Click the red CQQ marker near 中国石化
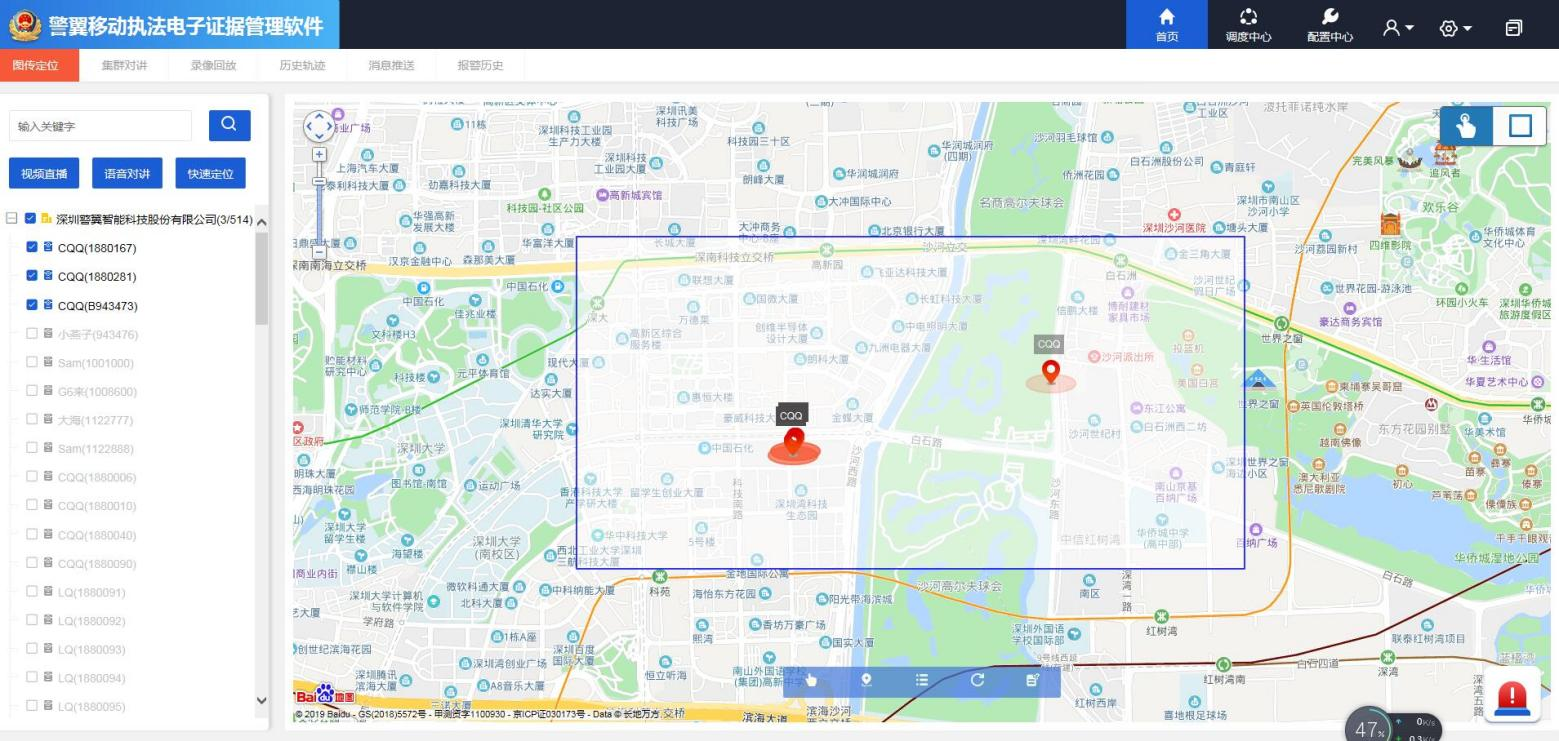Viewport: 1559px width, 741px height. [x=794, y=441]
